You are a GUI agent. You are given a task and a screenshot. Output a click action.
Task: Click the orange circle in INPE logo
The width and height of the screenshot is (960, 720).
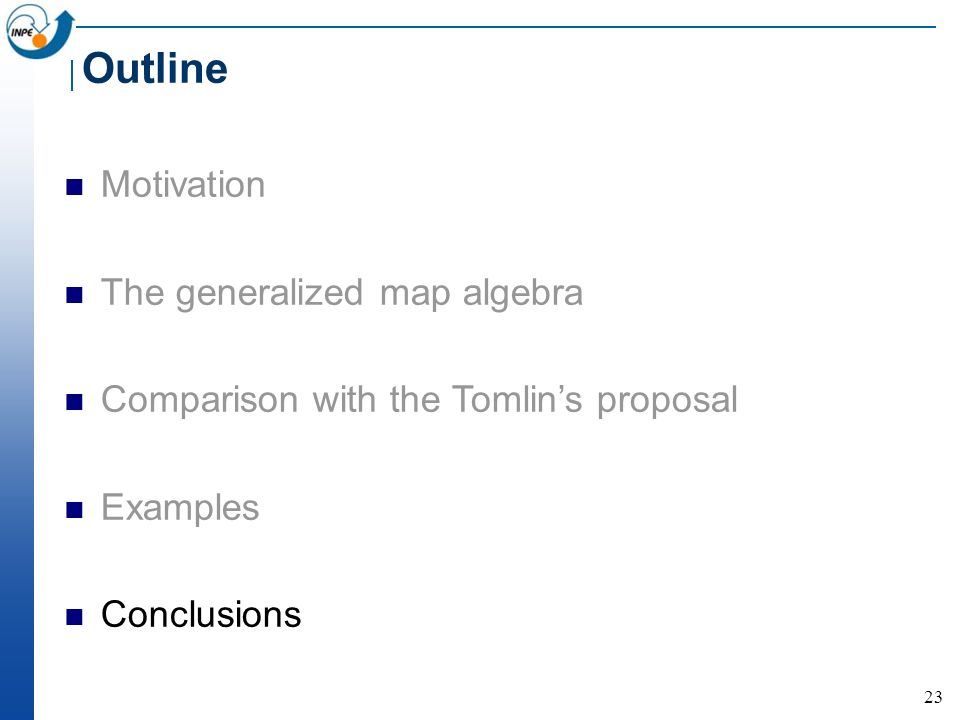[39, 41]
